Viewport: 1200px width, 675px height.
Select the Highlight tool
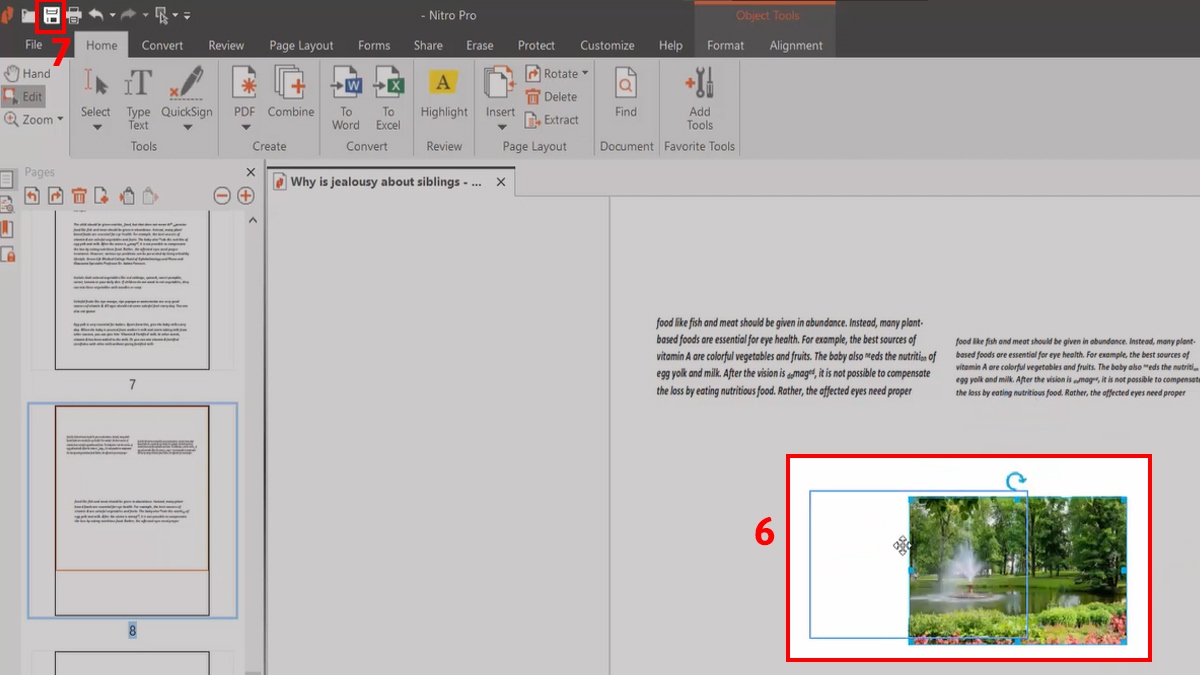coord(444,94)
